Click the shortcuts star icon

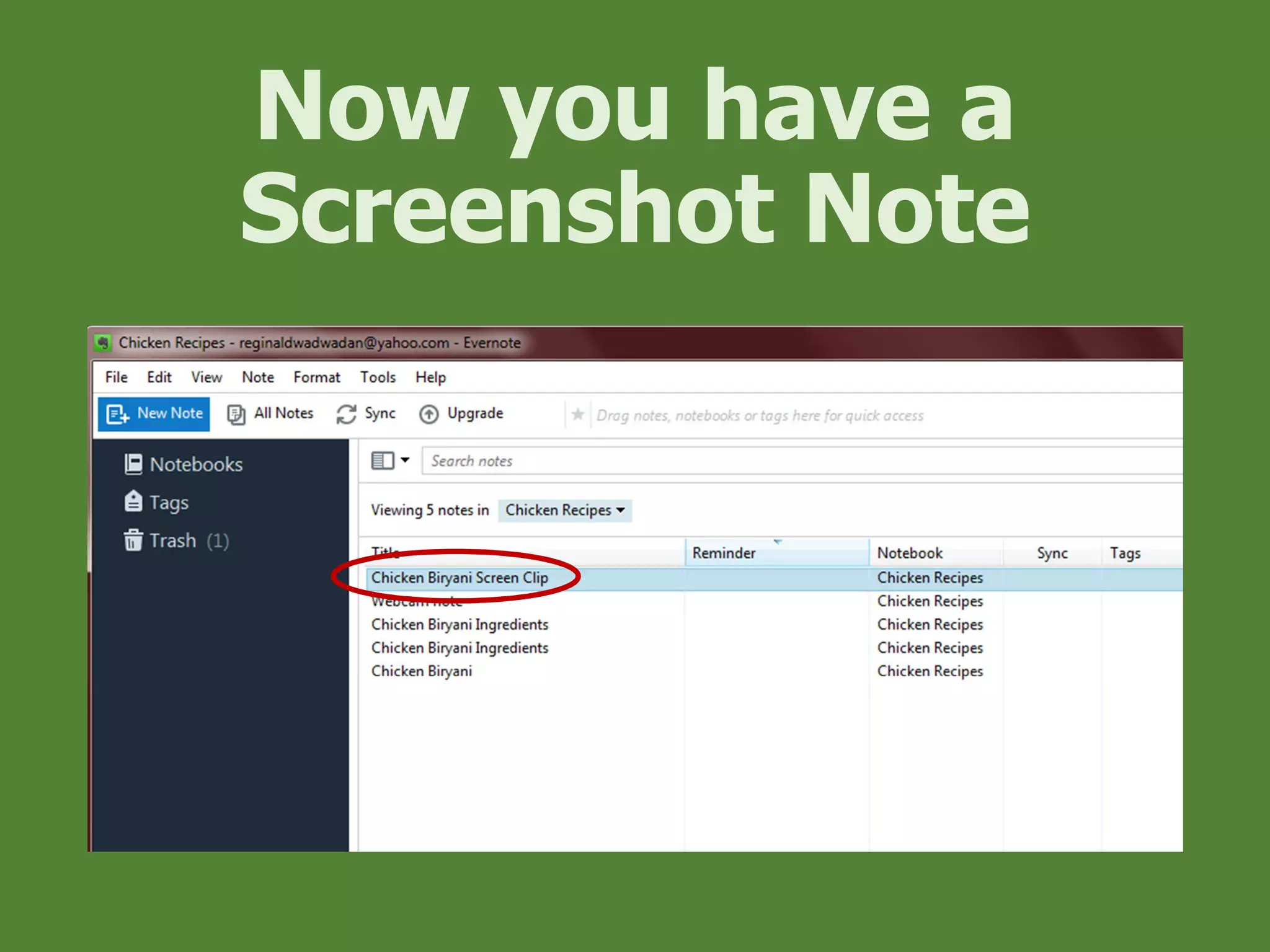[577, 414]
